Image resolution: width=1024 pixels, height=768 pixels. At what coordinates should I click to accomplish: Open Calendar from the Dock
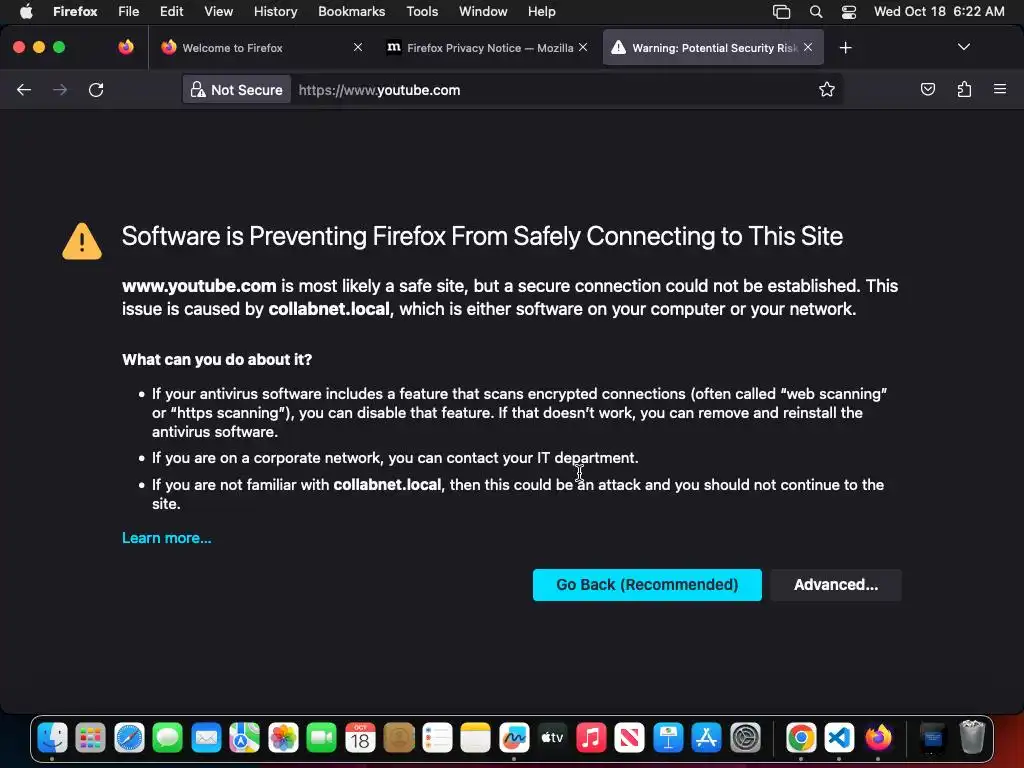360,739
